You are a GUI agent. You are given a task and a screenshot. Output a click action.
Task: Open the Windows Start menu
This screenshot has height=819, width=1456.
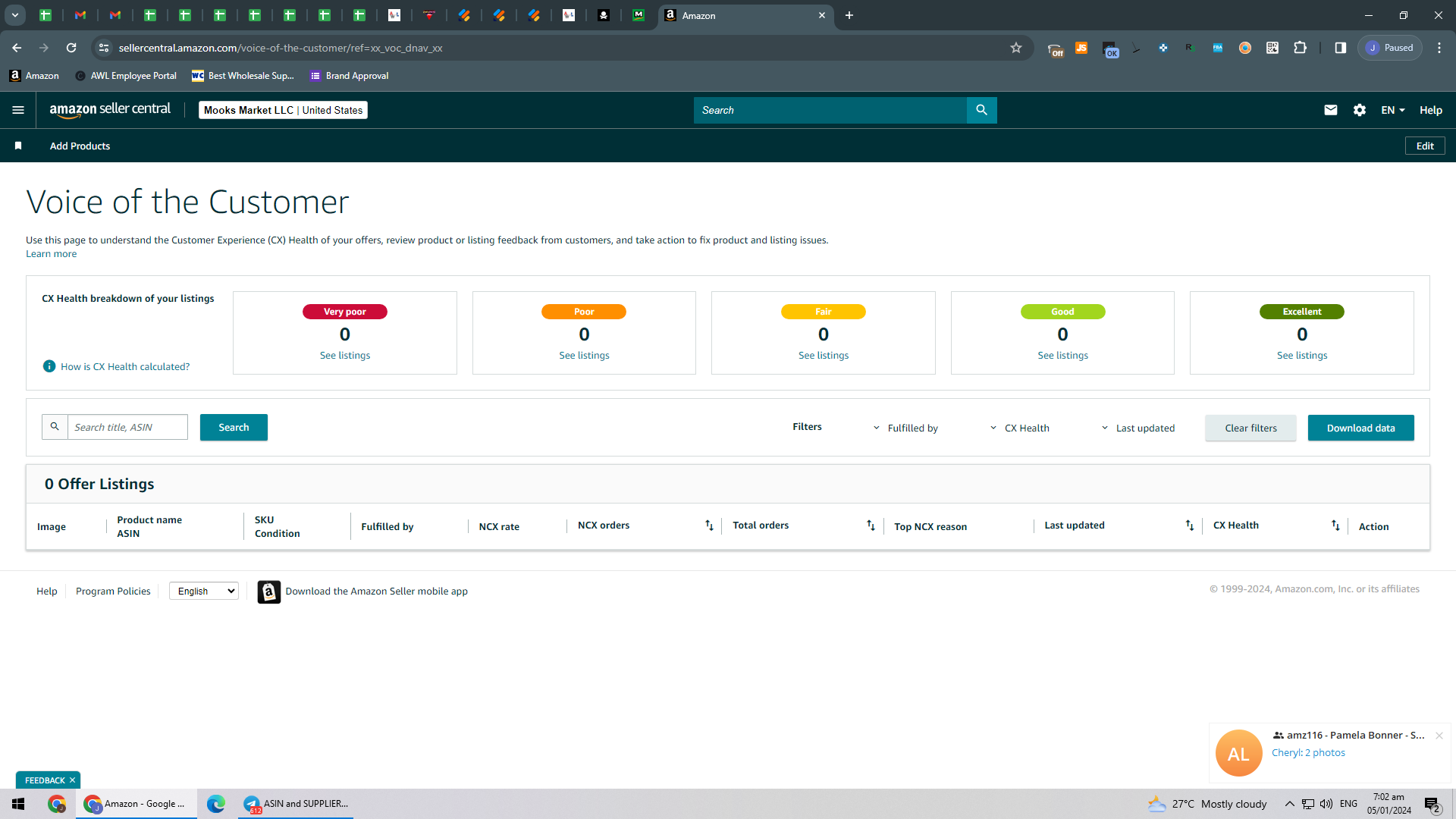click(18, 804)
